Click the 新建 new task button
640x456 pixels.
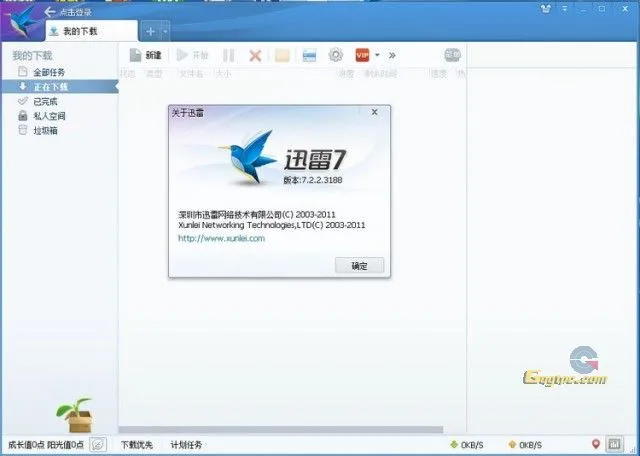click(146, 55)
